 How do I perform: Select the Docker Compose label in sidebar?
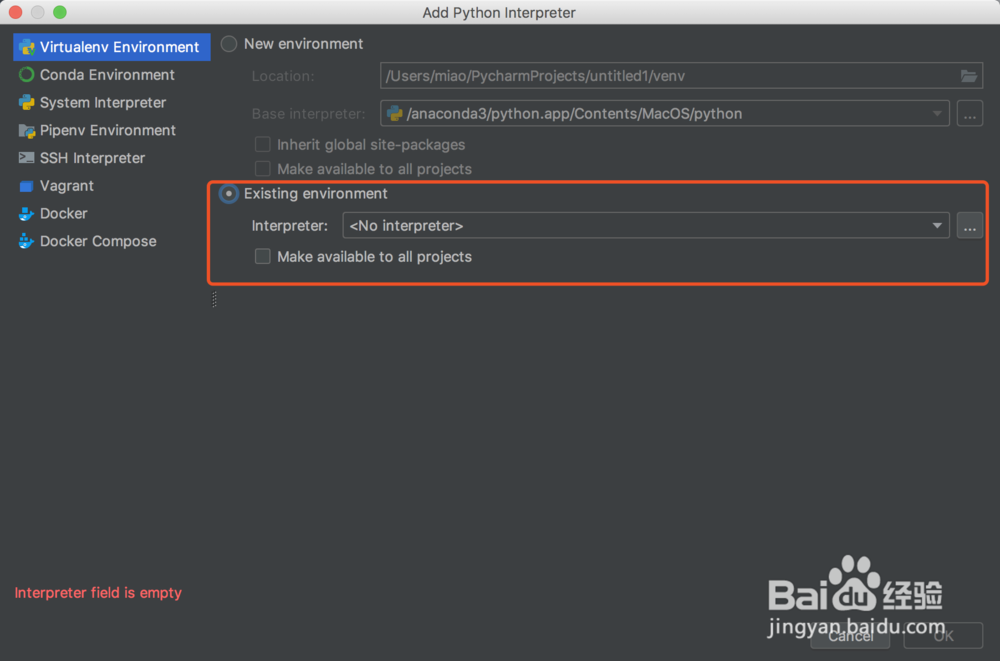point(98,241)
